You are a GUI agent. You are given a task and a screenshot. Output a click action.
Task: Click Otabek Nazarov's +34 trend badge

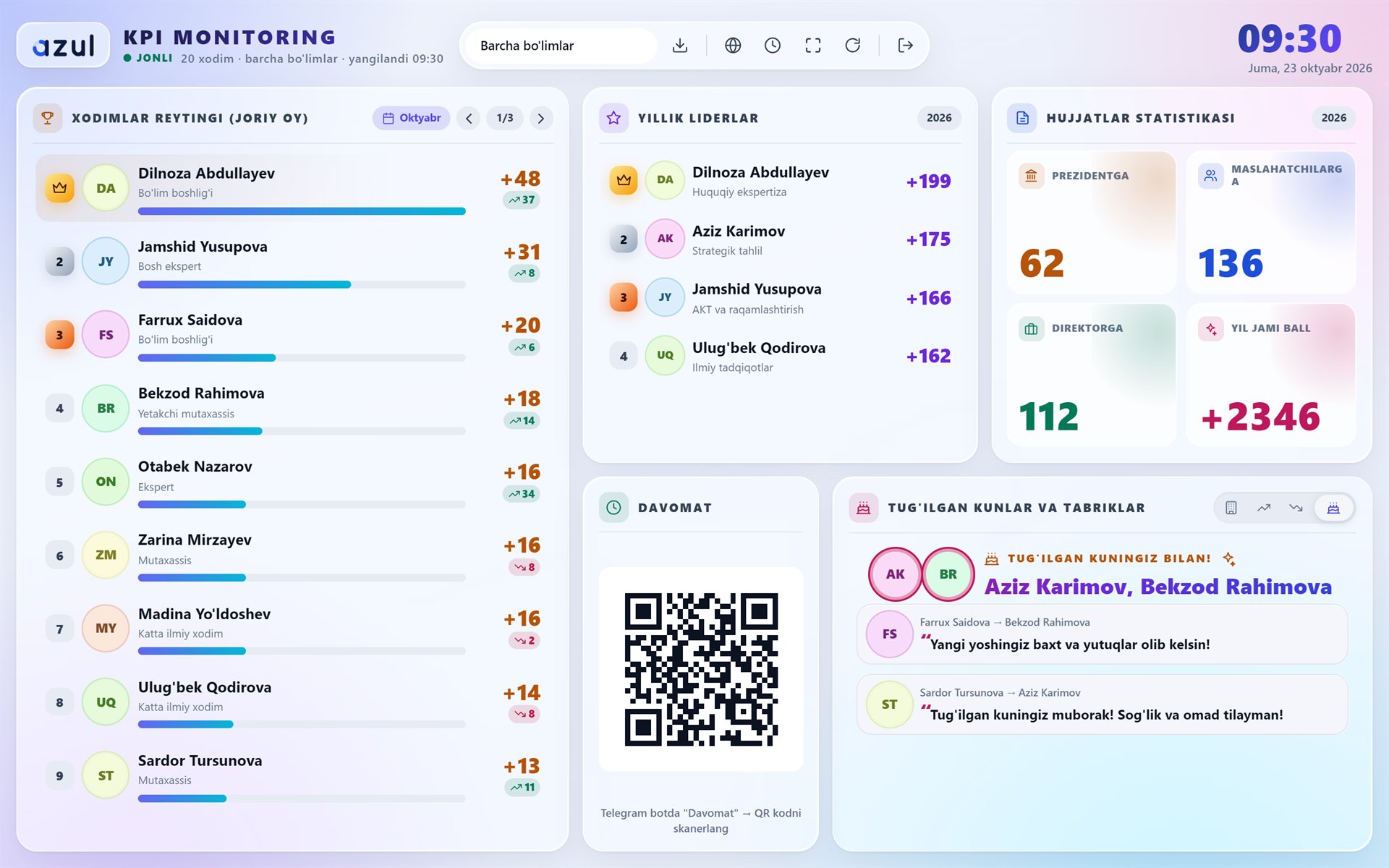(522, 494)
